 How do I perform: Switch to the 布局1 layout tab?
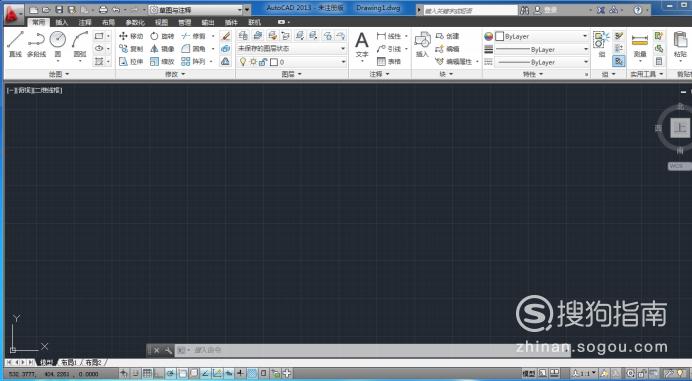pos(69,362)
